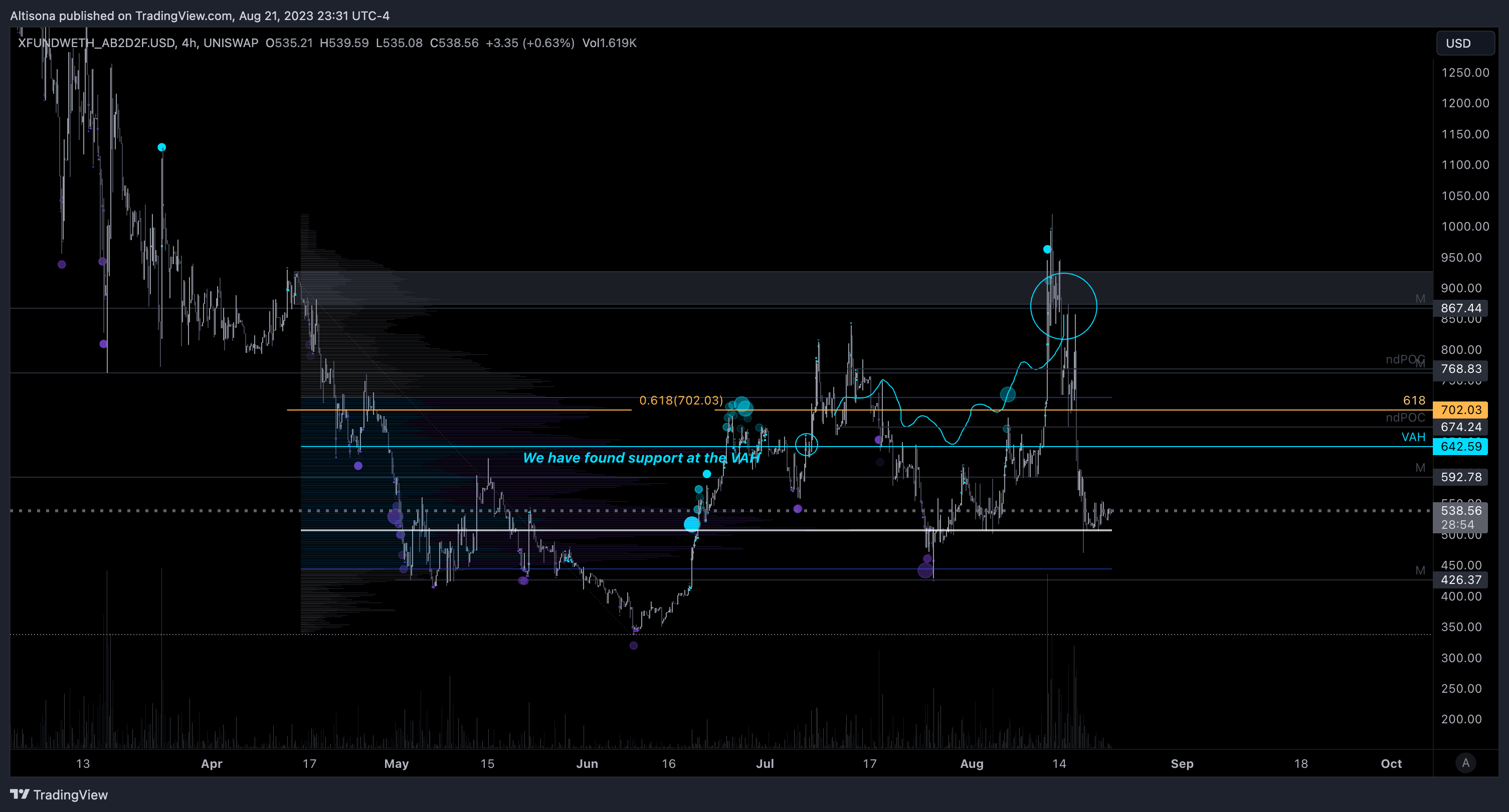
Task: Click '16' after Jun on time axis
Action: pos(668,763)
